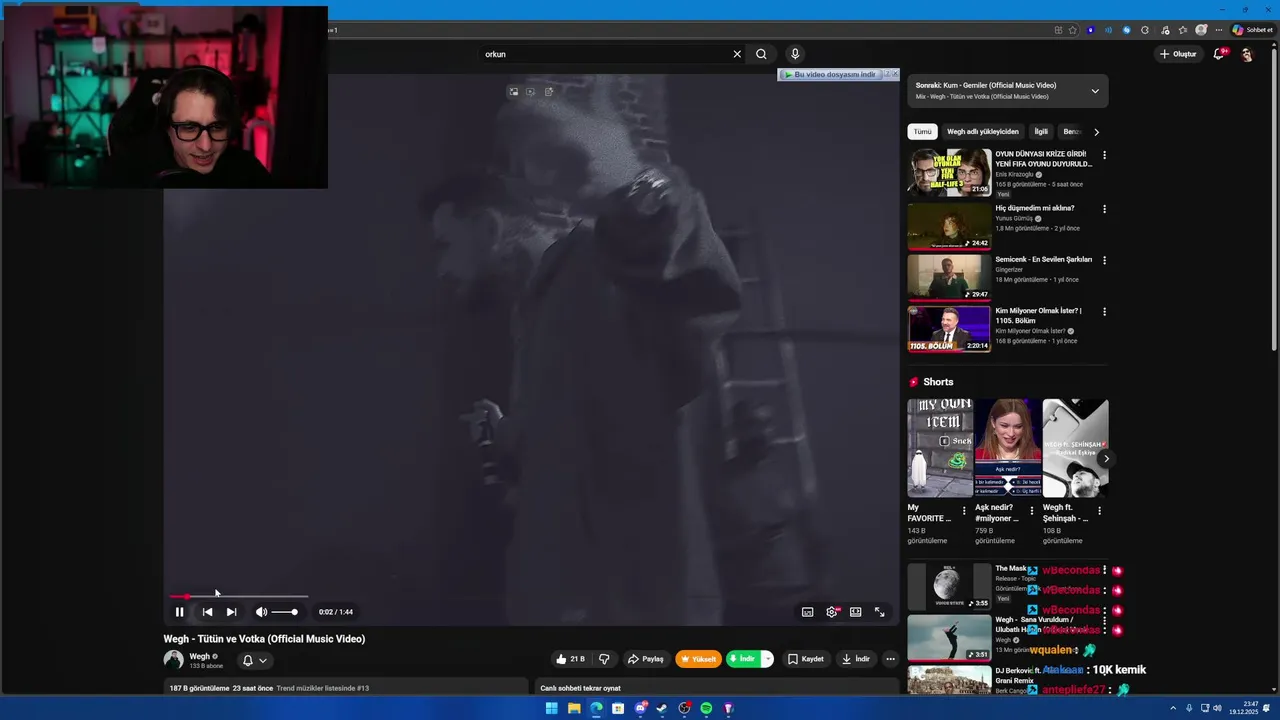Click the gray İndir button with arrow icon
This screenshot has height=720, width=1280.
[x=856, y=659]
